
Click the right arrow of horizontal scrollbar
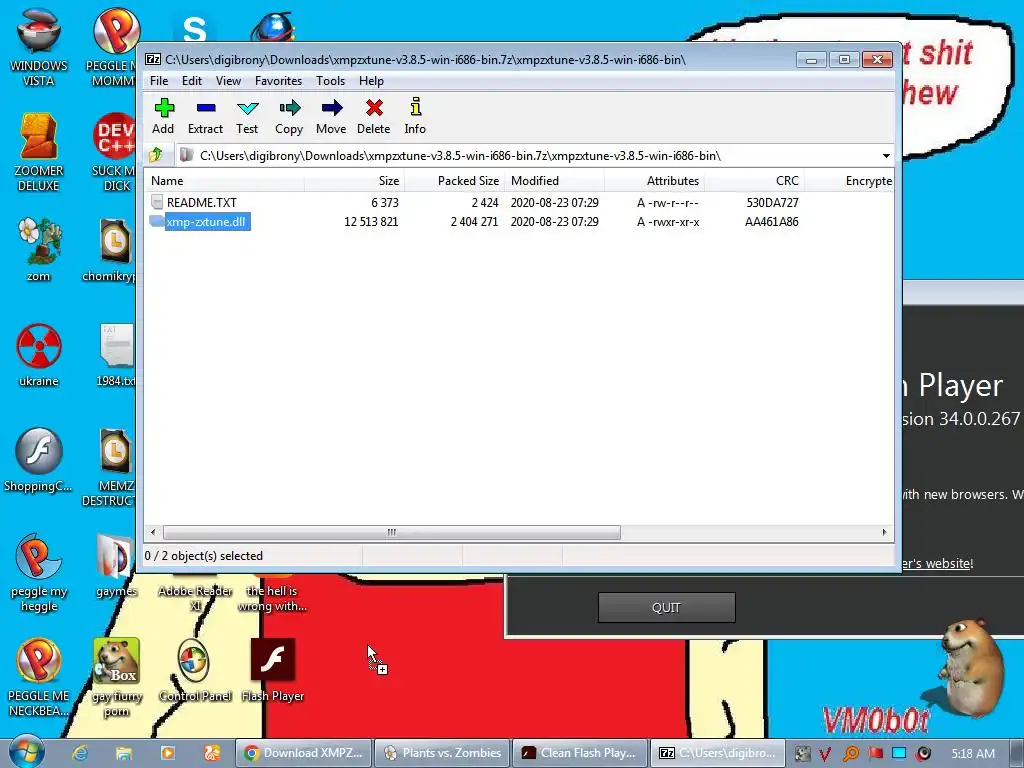[x=884, y=532]
